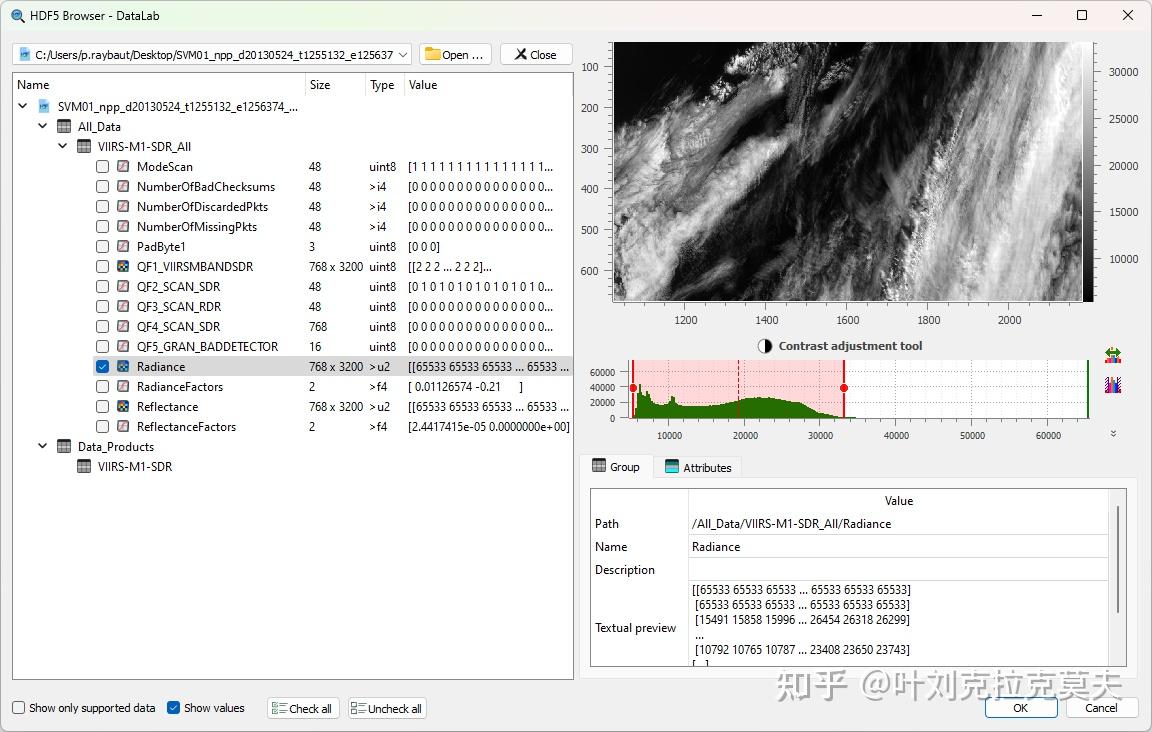Screen dimensions: 1152x732
Task: Check the ModeScan checkbox
Action: pos(102,167)
